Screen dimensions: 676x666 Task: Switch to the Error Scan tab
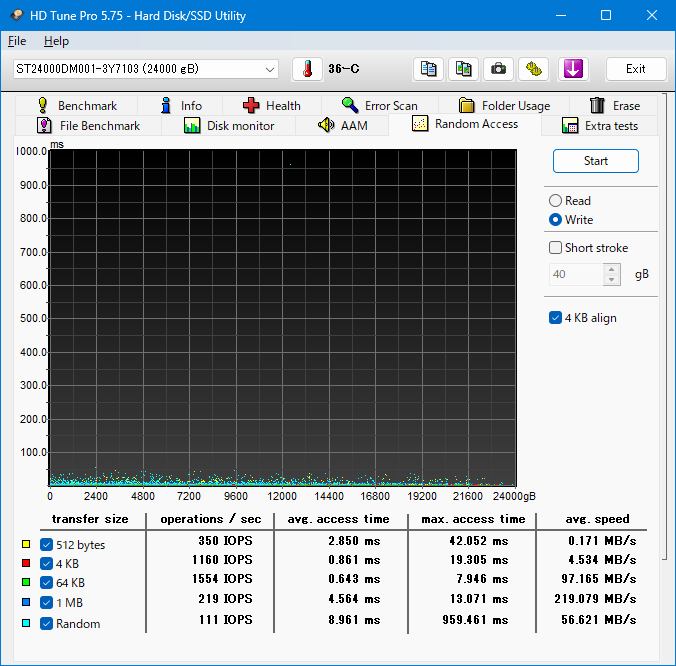pyautogui.click(x=379, y=105)
